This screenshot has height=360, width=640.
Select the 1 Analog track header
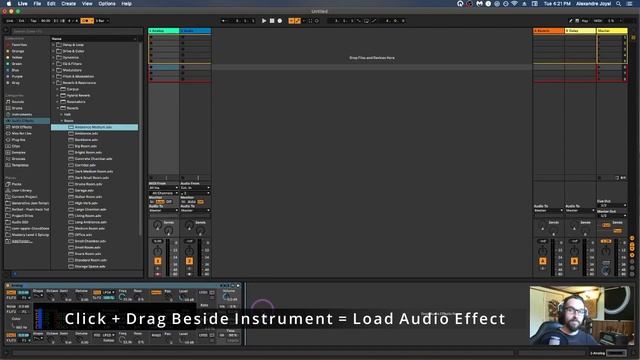click(x=163, y=31)
